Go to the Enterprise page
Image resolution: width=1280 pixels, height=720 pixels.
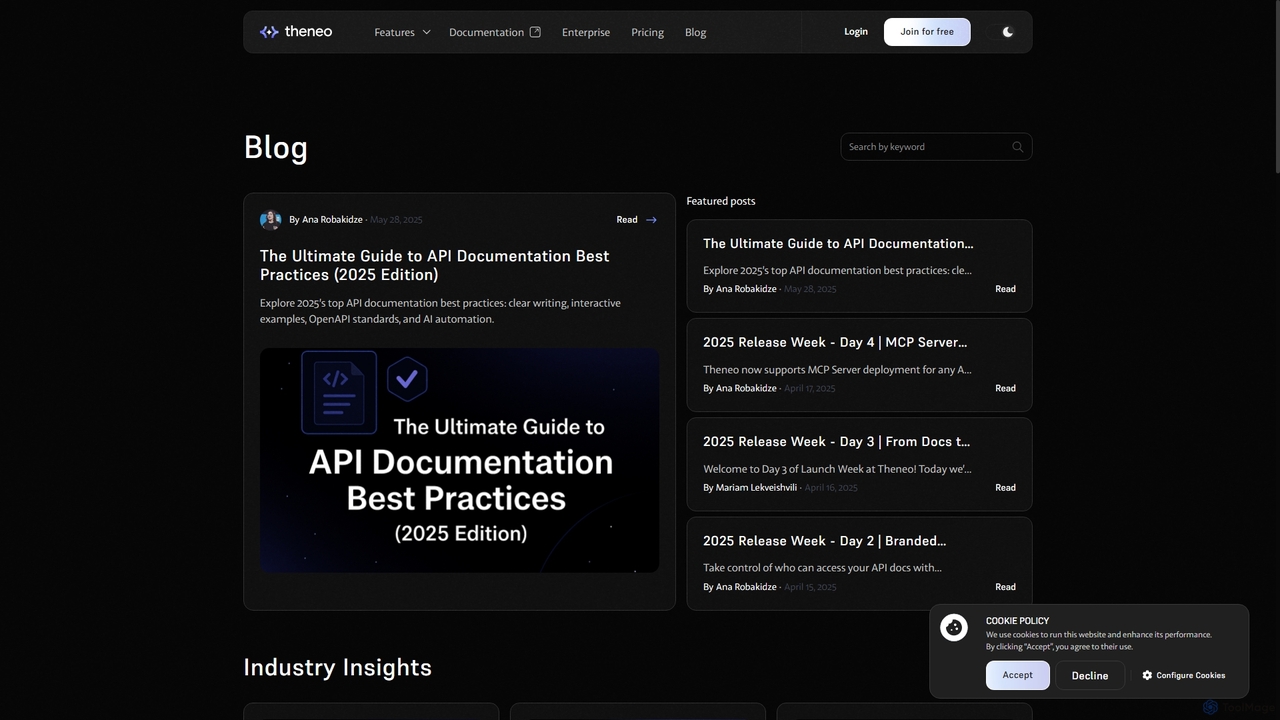pyautogui.click(x=586, y=32)
